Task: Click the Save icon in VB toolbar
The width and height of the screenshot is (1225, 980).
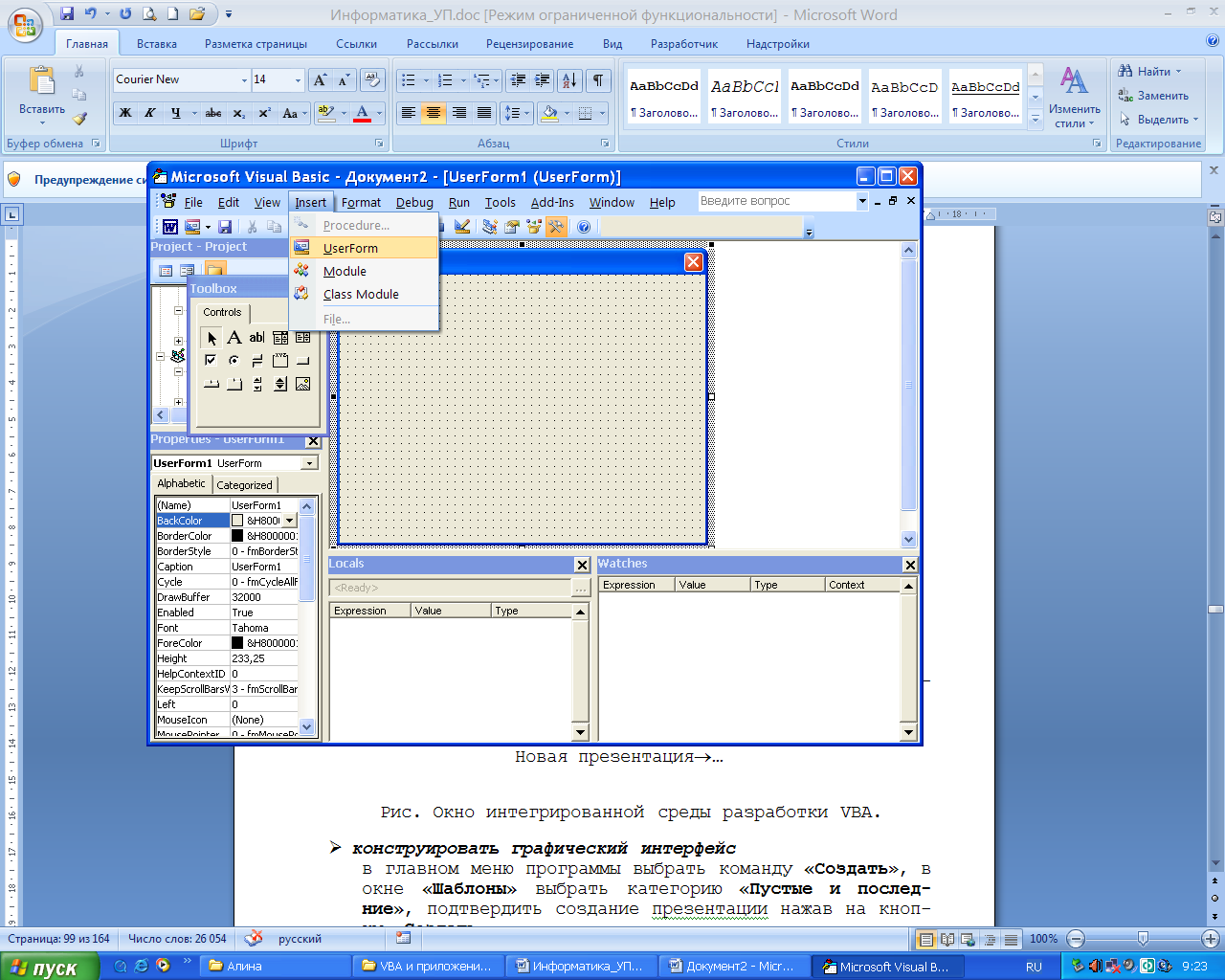Action: (x=225, y=227)
